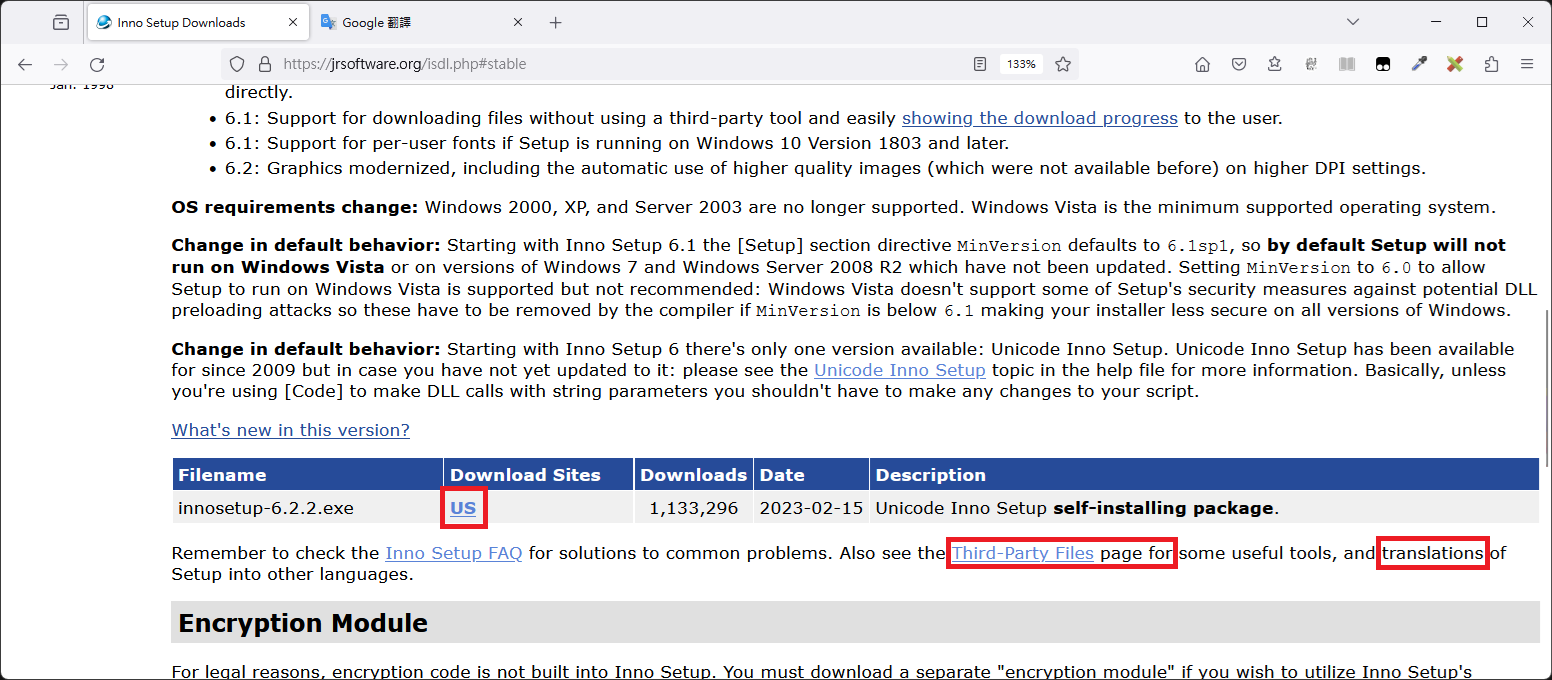The image size is (1552, 680).
Task: Click the address bar URL field
Action: tap(600, 63)
